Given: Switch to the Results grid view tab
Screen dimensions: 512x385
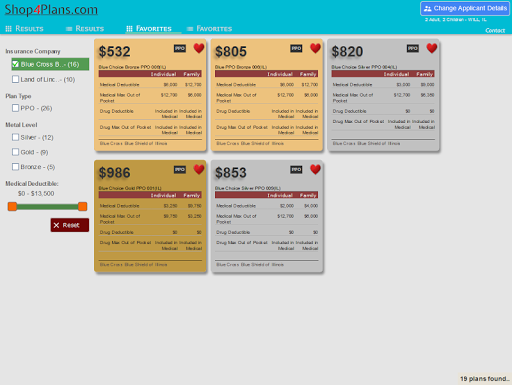Looking at the screenshot, I should tap(25, 29).
